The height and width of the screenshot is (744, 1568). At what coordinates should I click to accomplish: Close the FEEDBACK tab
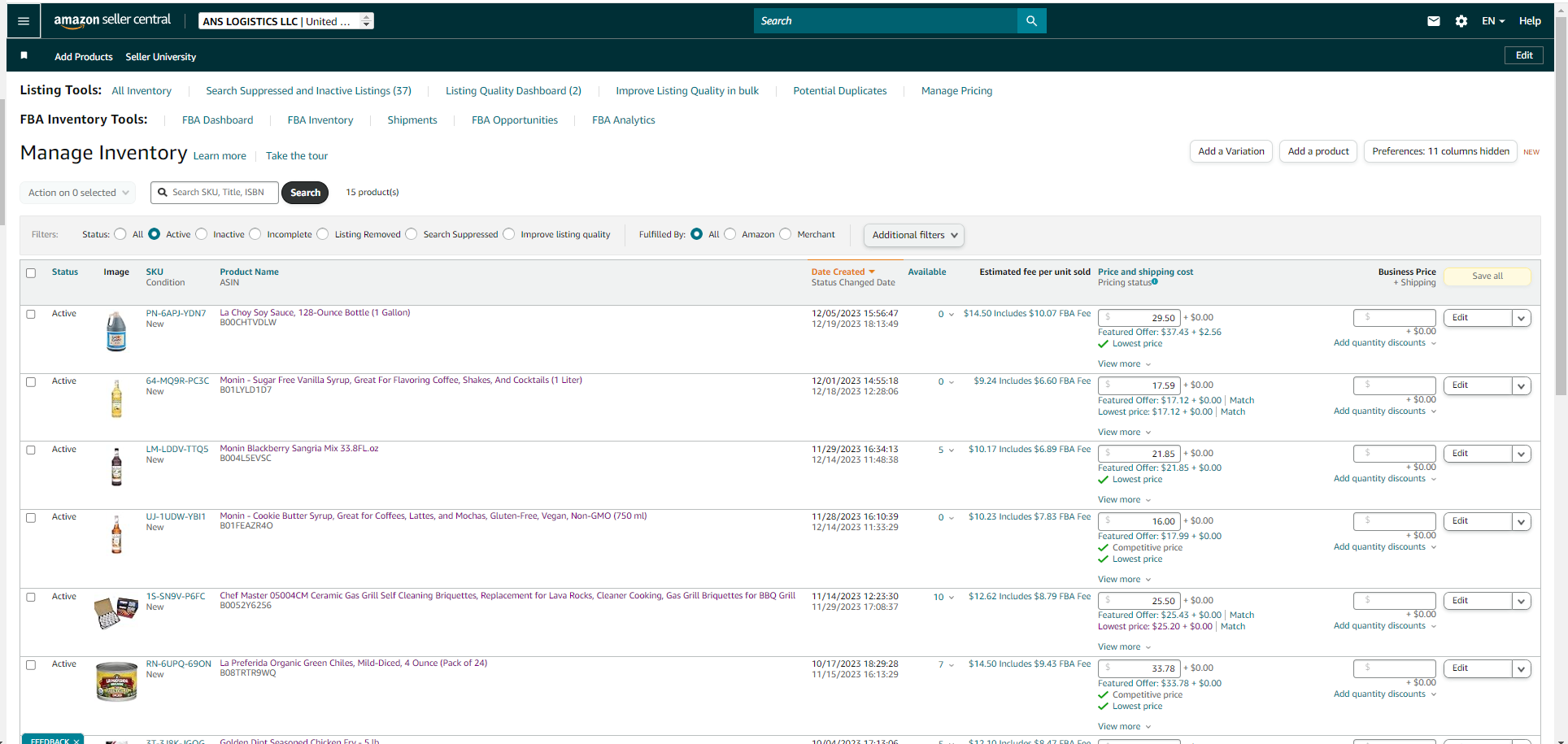coord(76,741)
